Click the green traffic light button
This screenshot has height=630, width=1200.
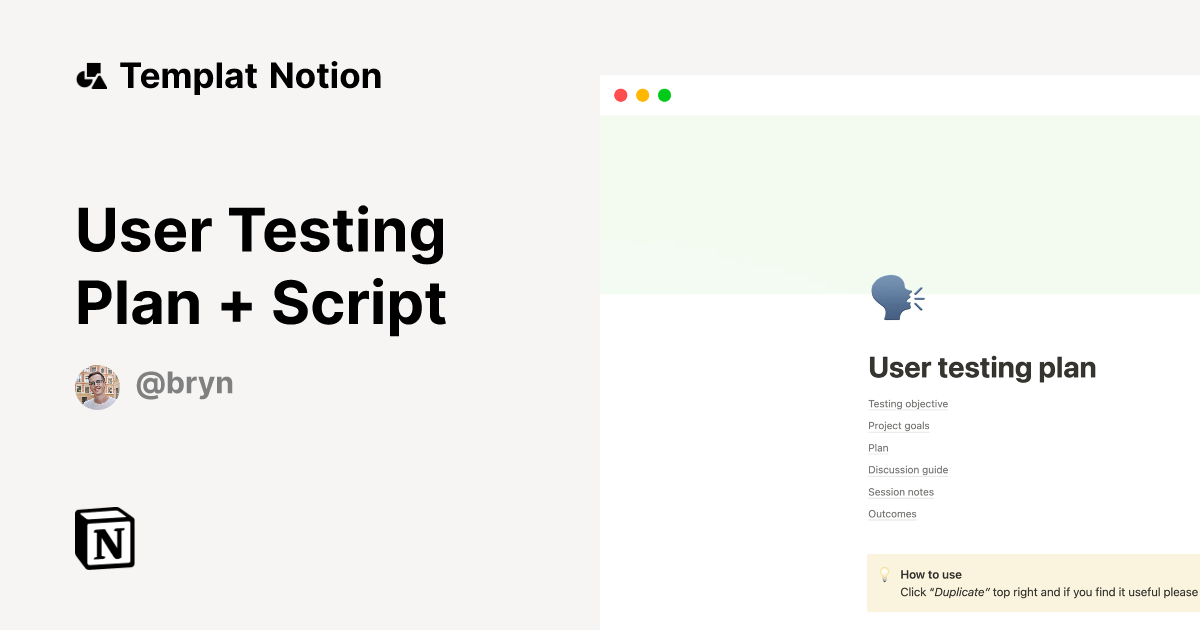click(664, 94)
